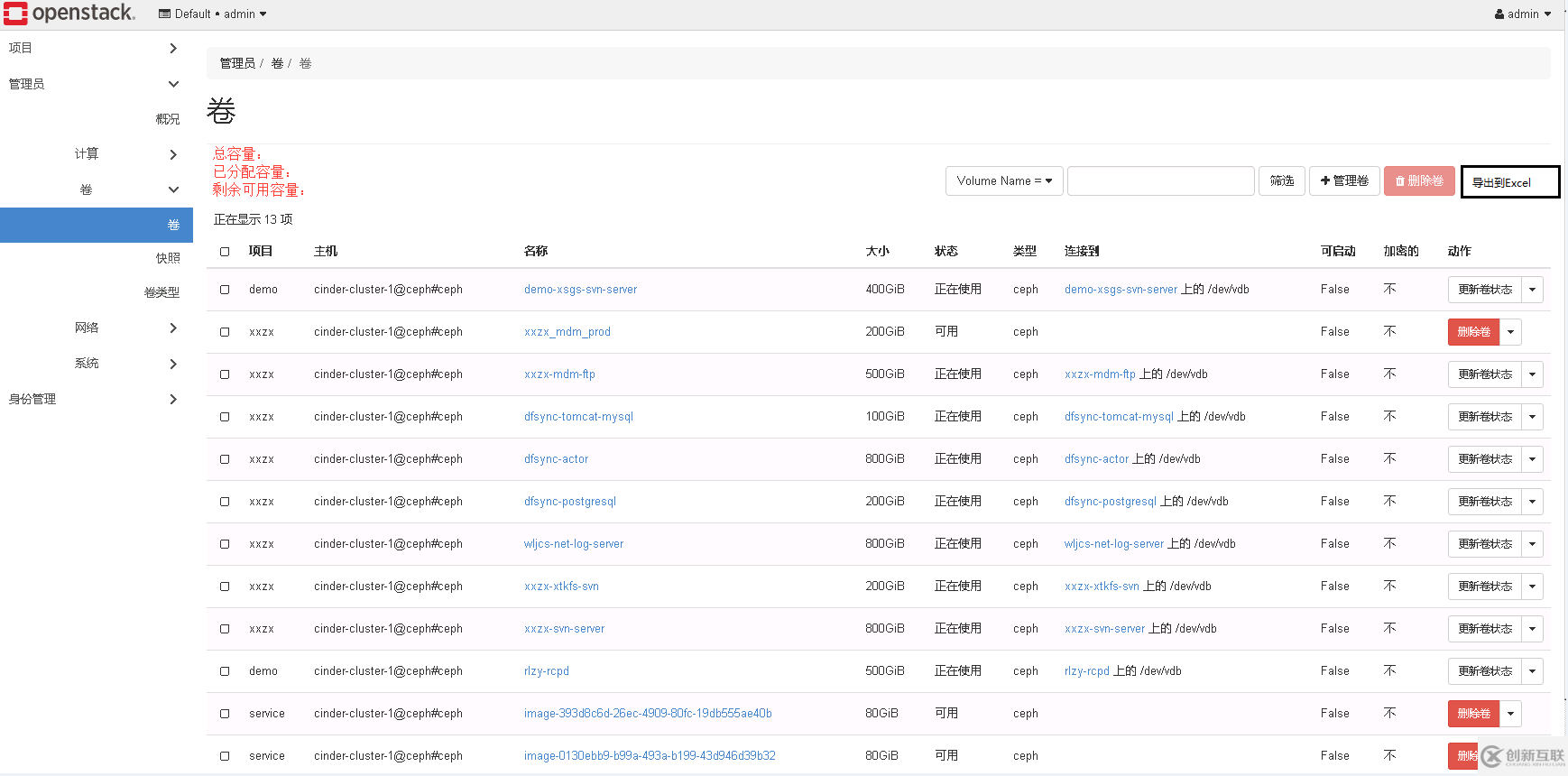
Task: Open the dfsync-tomcat-mysql volume name link
Action: pyautogui.click(x=578, y=417)
